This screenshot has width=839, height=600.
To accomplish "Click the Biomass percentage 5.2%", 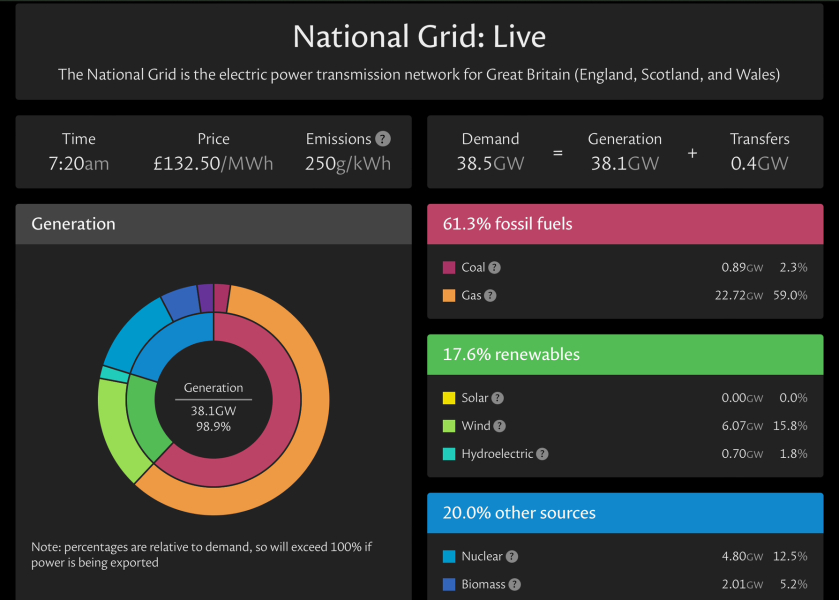I will click(x=794, y=584).
